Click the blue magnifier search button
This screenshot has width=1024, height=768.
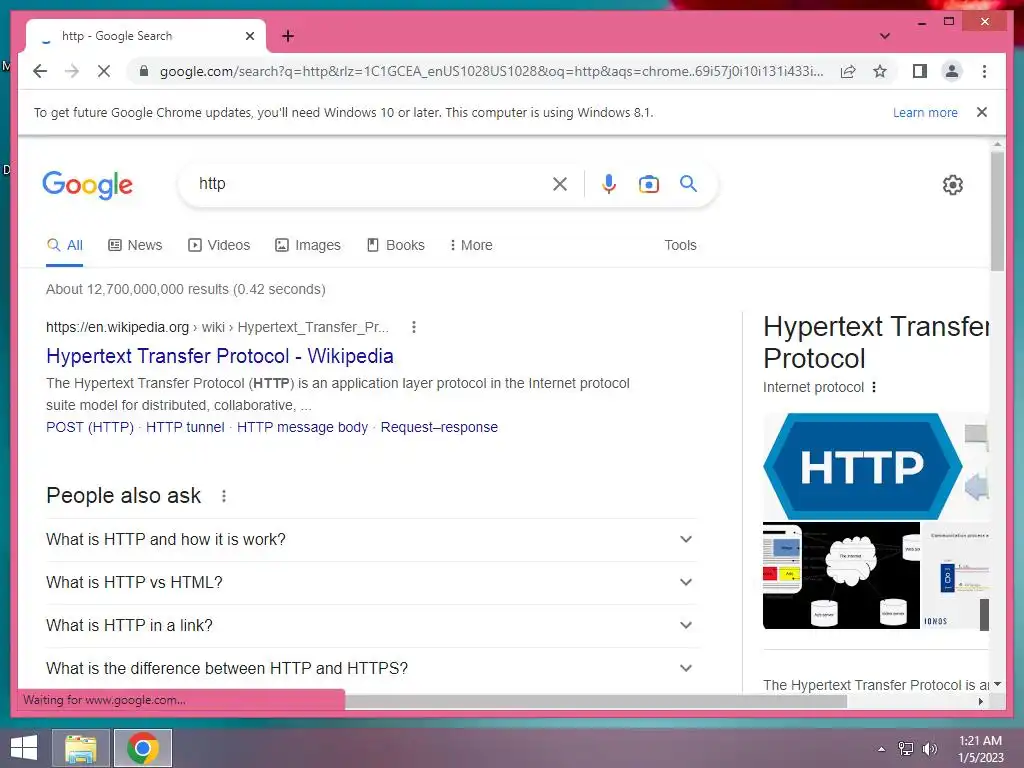[688, 184]
